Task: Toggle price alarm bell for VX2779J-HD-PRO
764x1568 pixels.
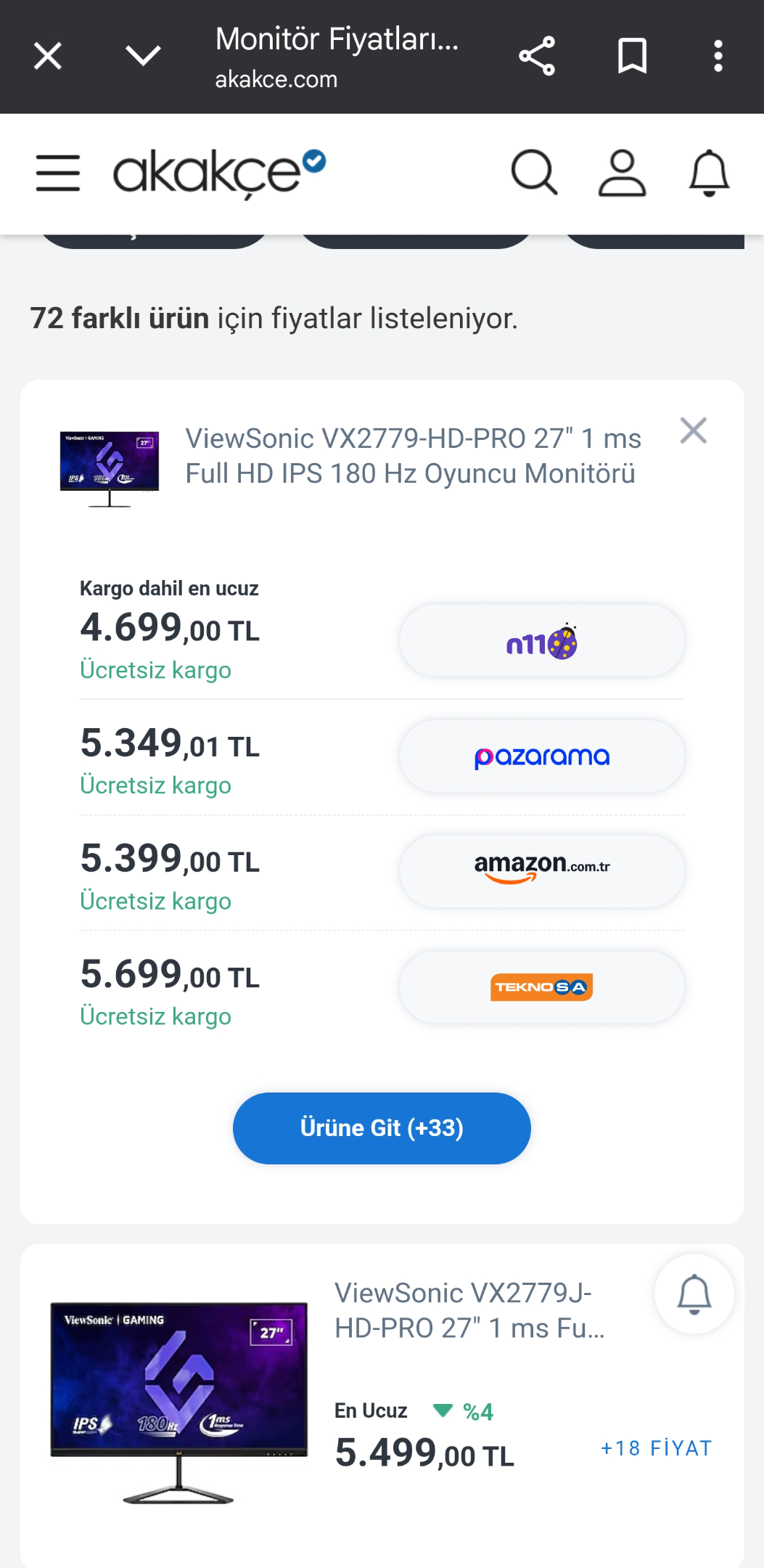Action: tap(694, 1294)
